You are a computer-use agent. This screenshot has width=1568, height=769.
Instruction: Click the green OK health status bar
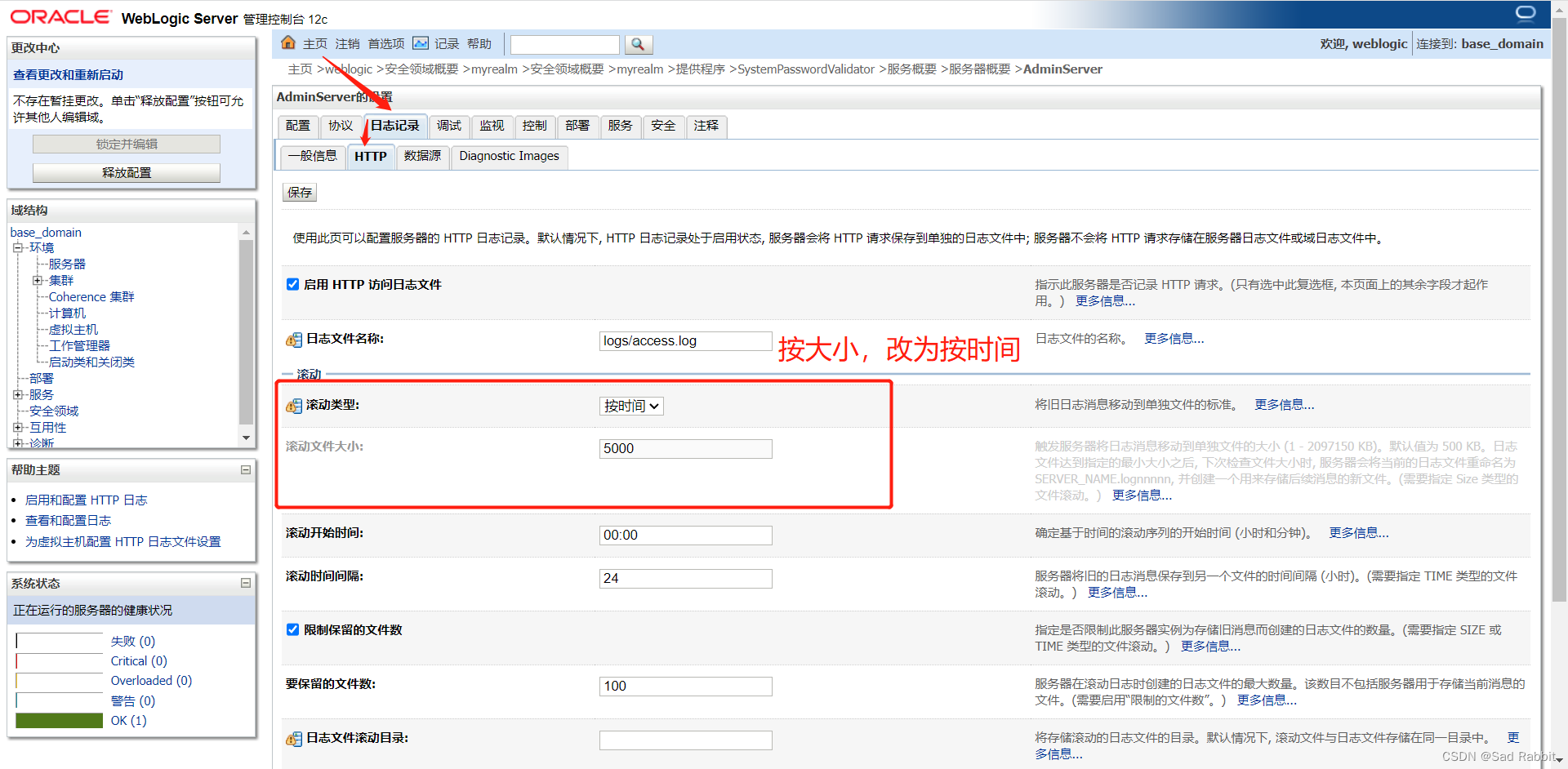pos(58,720)
